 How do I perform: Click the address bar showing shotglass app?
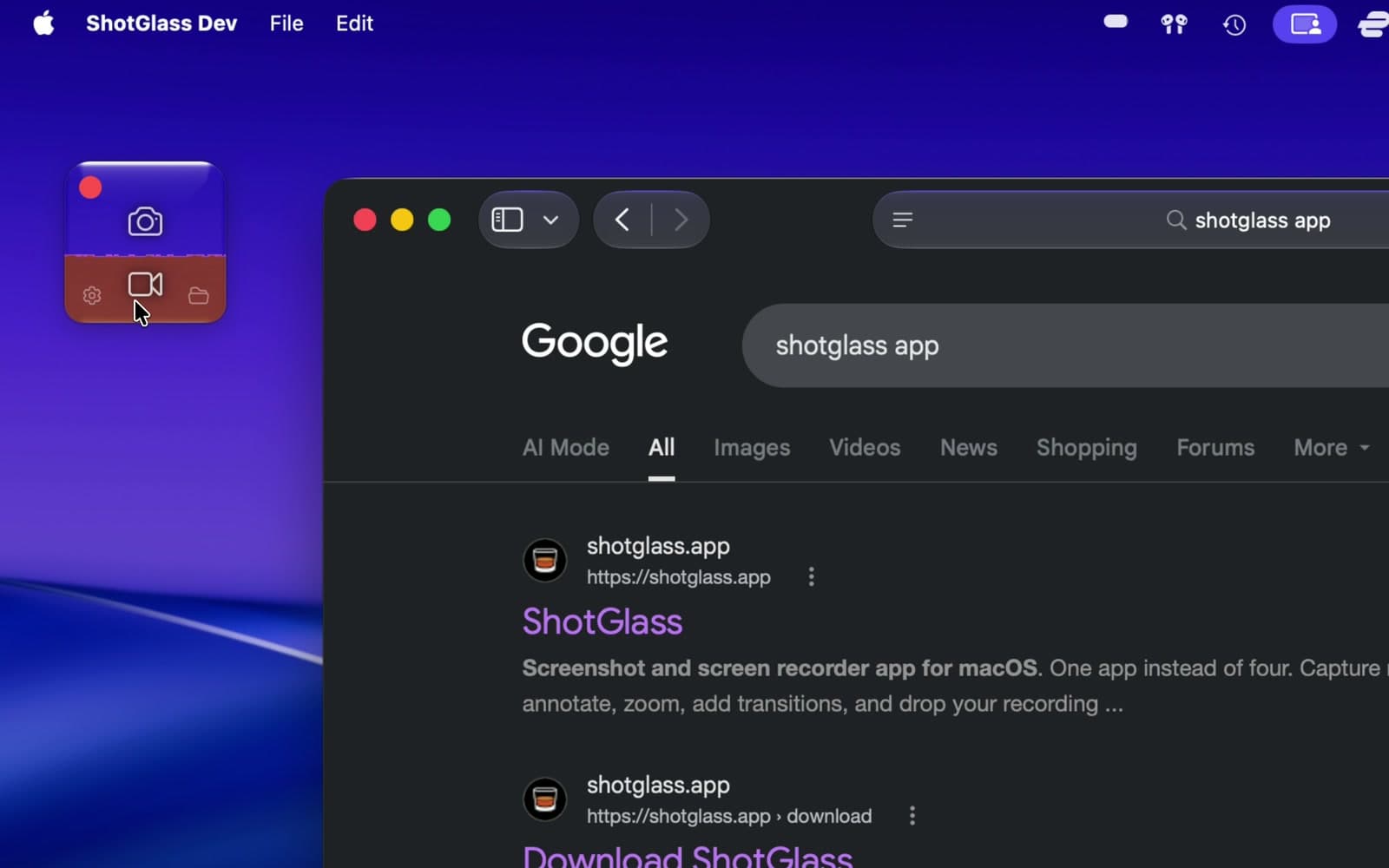pyautogui.click(x=1131, y=220)
